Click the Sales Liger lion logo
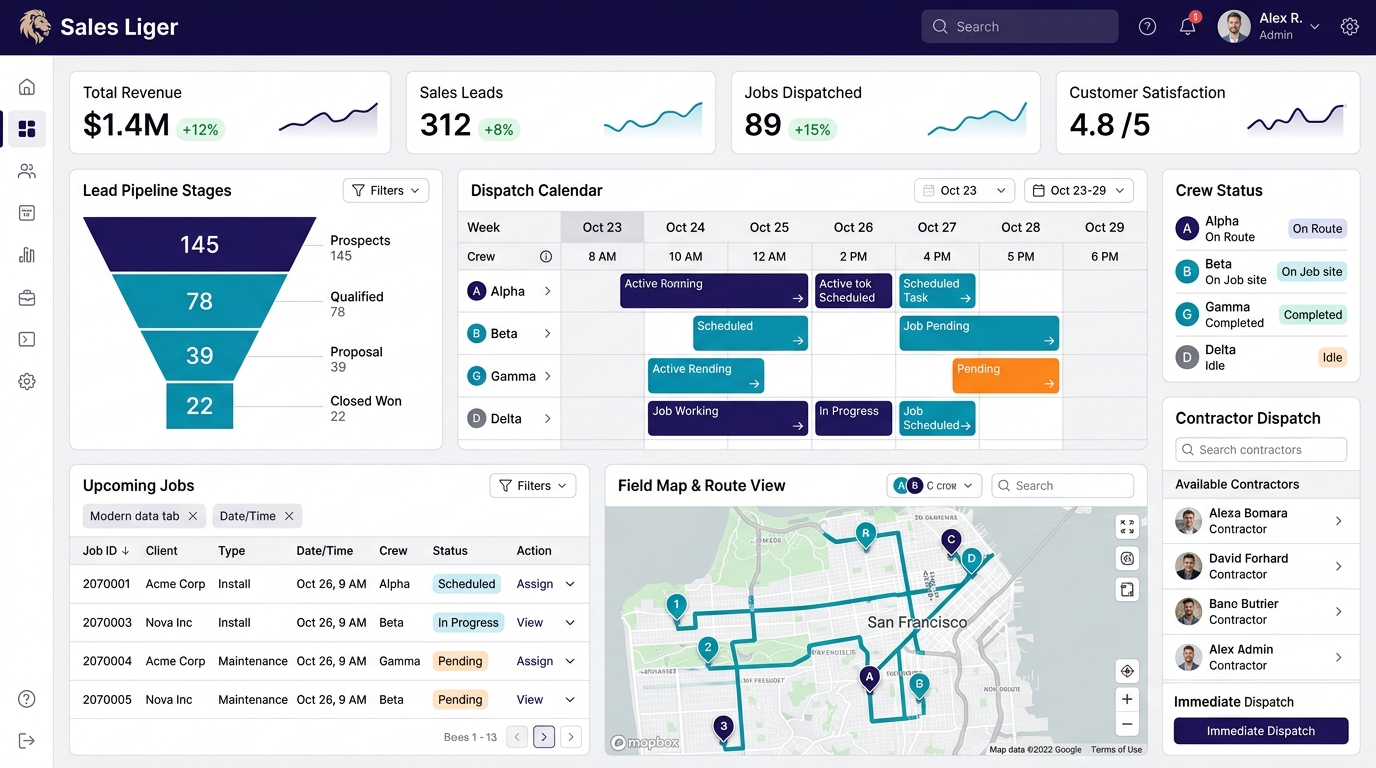The height and width of the screenshot is (768, 1376). pos(35,27)
